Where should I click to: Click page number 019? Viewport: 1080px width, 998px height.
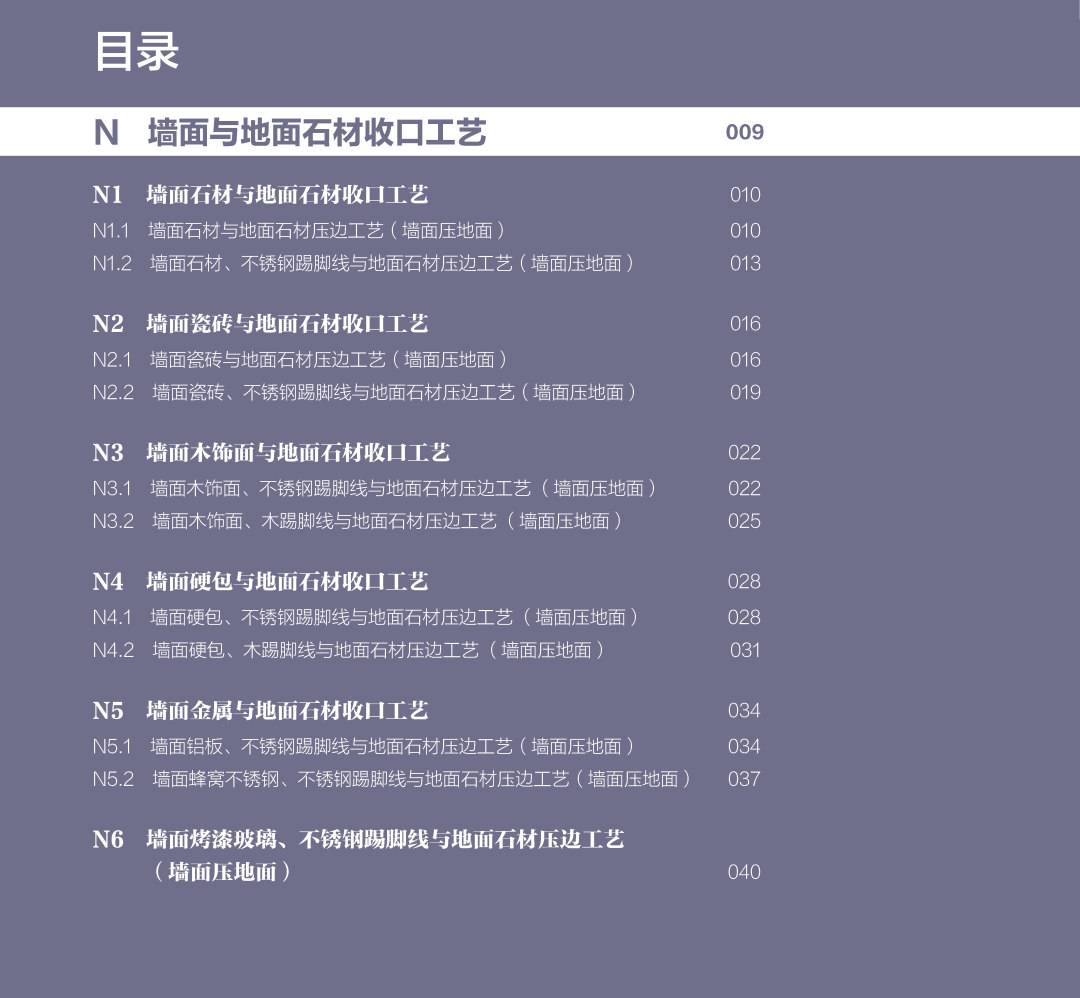click(745, 392)
